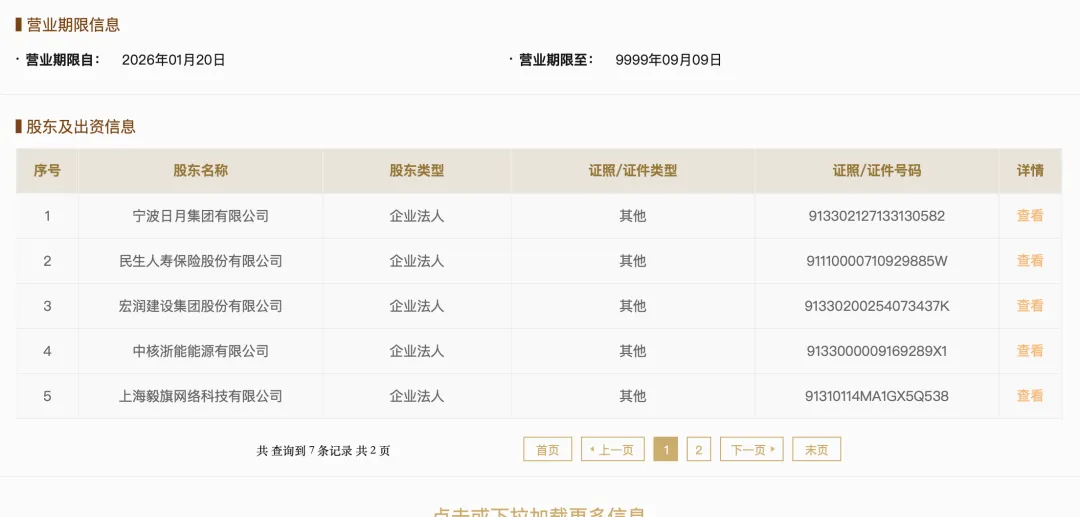Select certificate number 91330212713313058​2
This screenshot has height=517, width=1080.
click(877, 216)
